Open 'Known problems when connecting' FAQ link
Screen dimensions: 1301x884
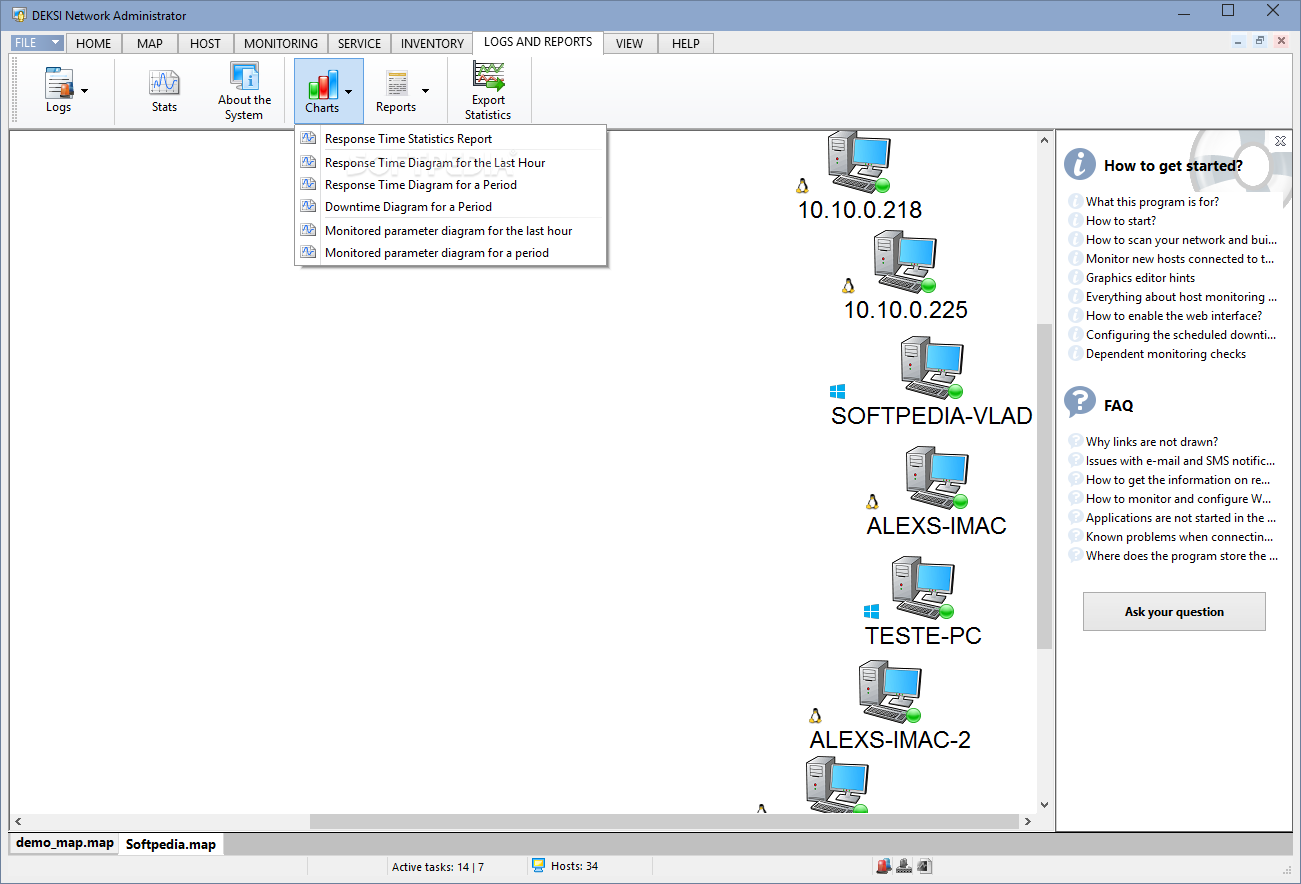[x=1181, y=537]
